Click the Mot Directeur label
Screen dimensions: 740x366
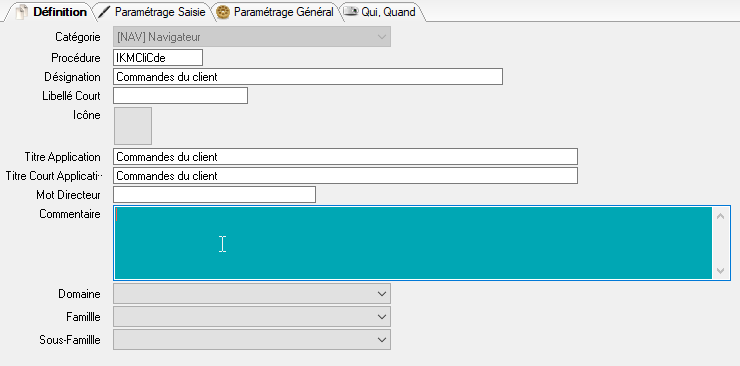[68, 195]
